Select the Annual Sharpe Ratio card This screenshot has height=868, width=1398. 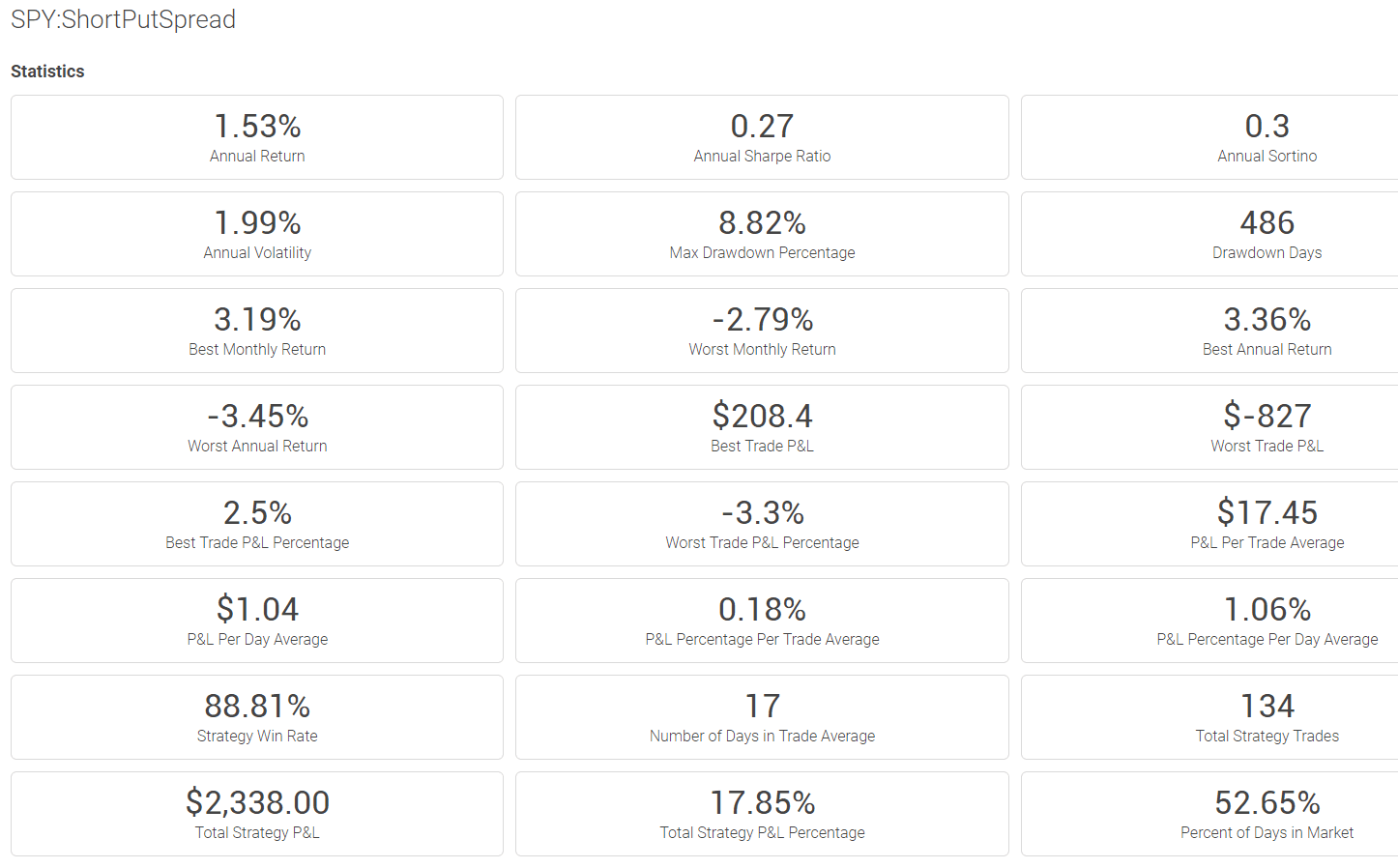tap(762, 137)
